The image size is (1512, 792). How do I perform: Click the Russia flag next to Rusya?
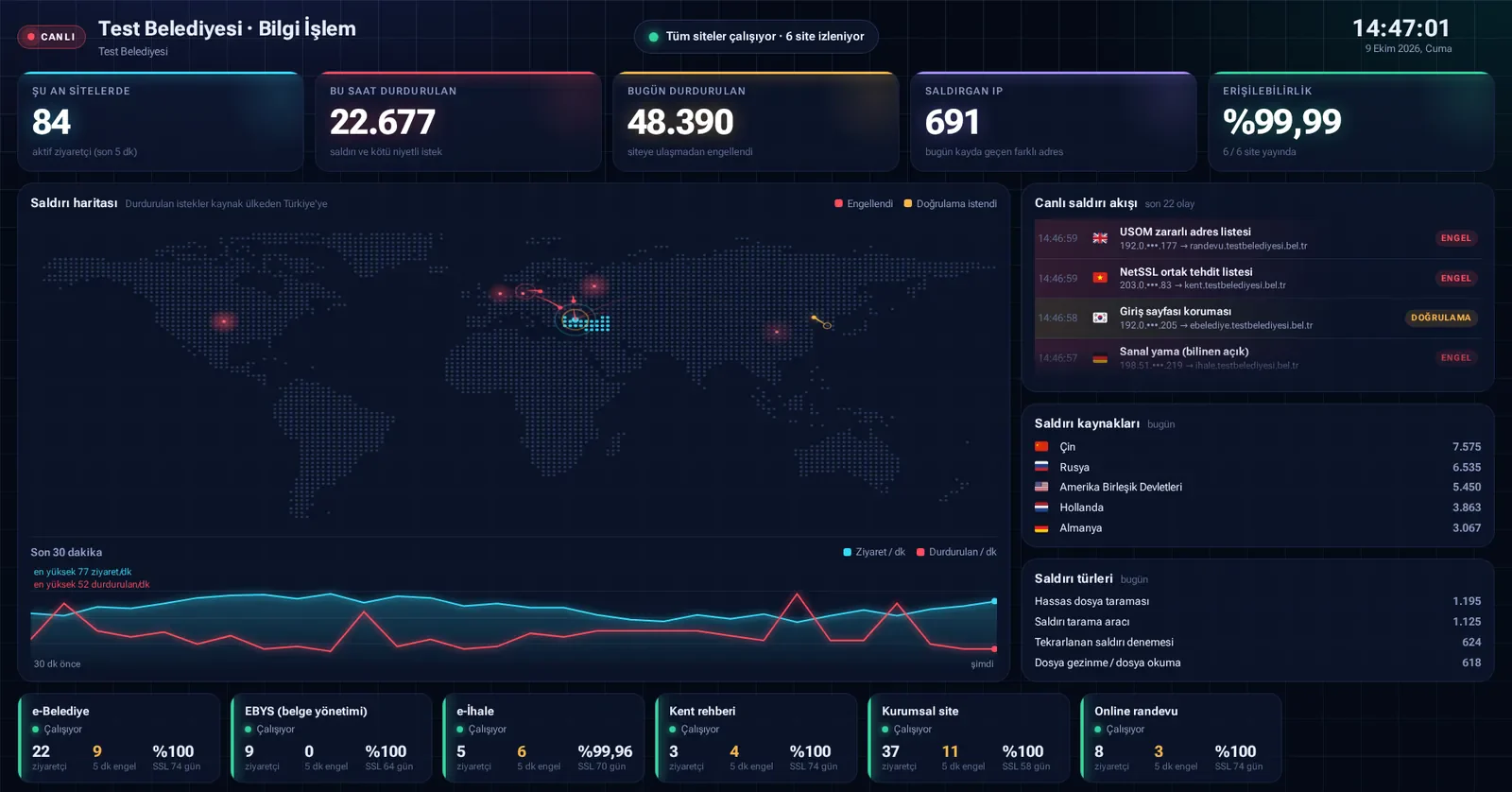[1041, 467]
